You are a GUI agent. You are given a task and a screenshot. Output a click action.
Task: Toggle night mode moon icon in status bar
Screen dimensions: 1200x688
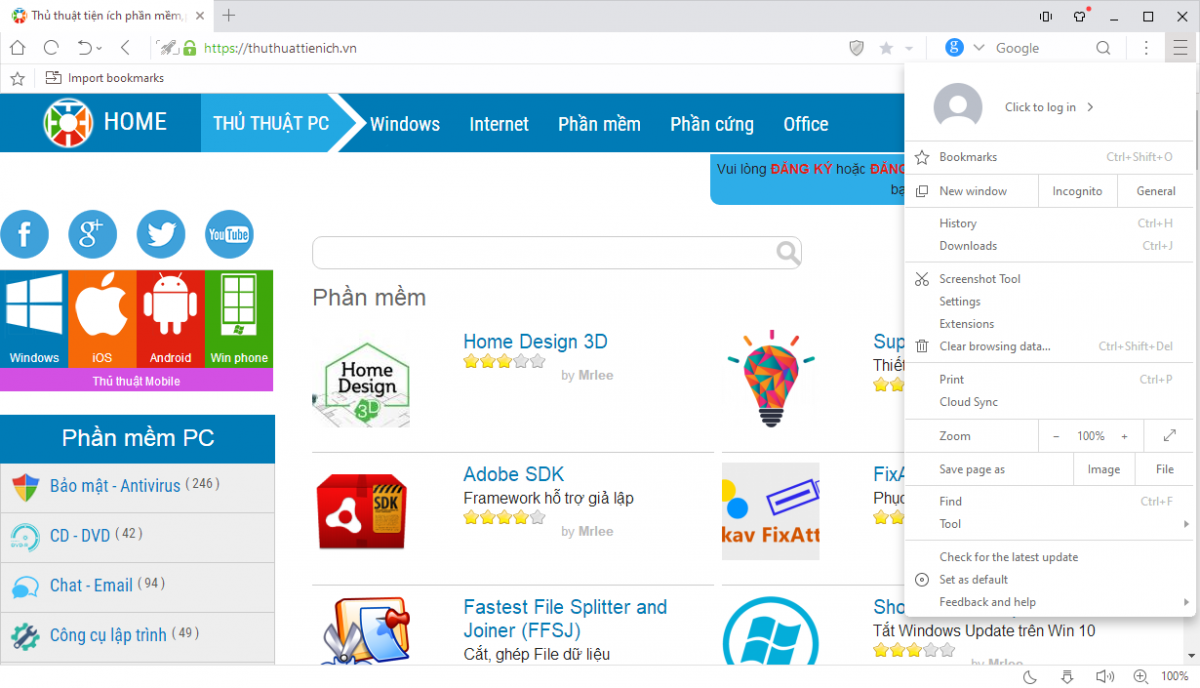point(1030,676)
